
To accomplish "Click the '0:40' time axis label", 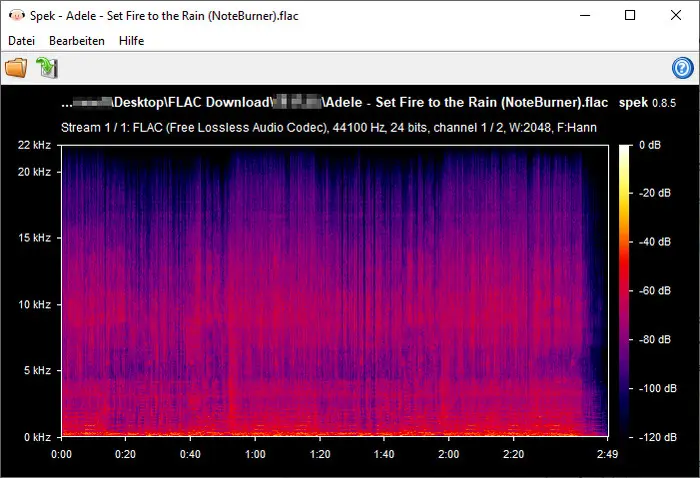I will [190, 454].
